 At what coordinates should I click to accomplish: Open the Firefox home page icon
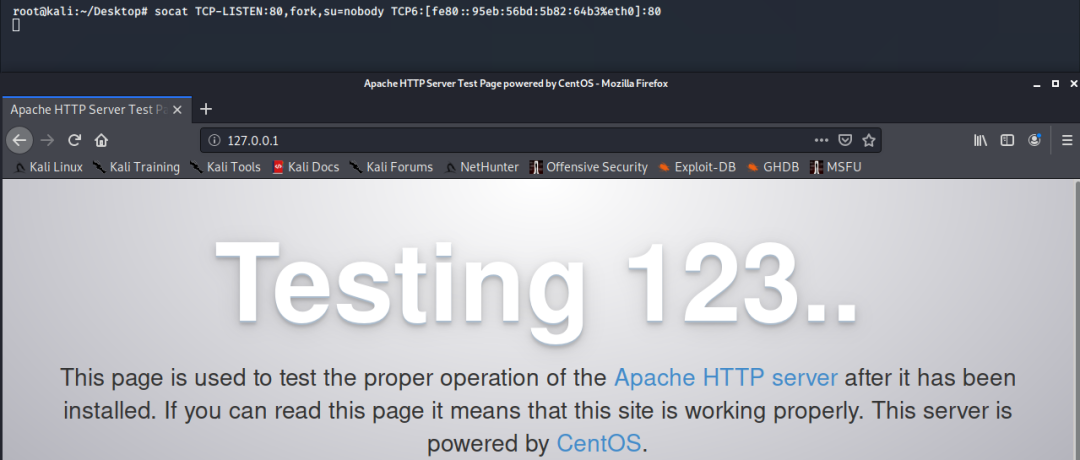point(101,140)
